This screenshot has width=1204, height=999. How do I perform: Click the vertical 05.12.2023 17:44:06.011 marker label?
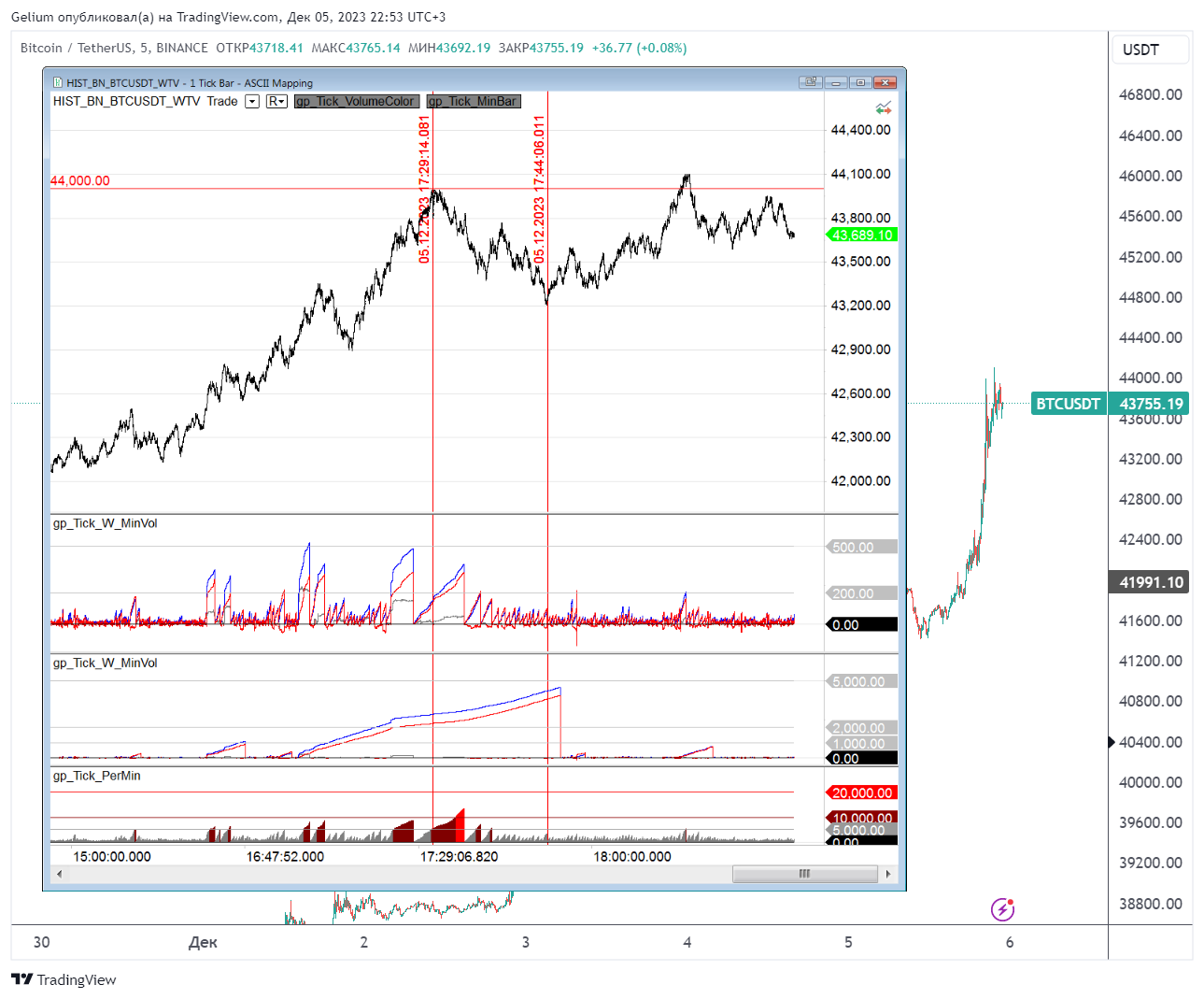pyautogui.click(x=539, y=189)
